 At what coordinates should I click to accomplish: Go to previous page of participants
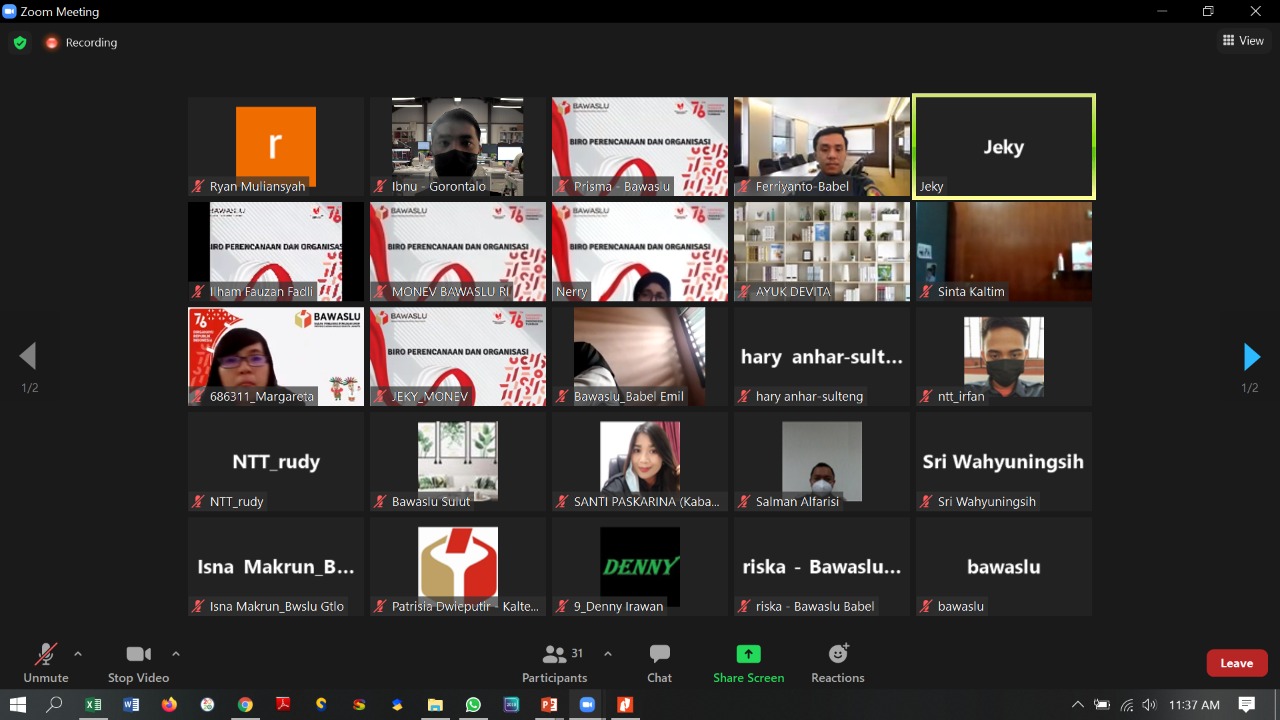click(x=29, y=357)
